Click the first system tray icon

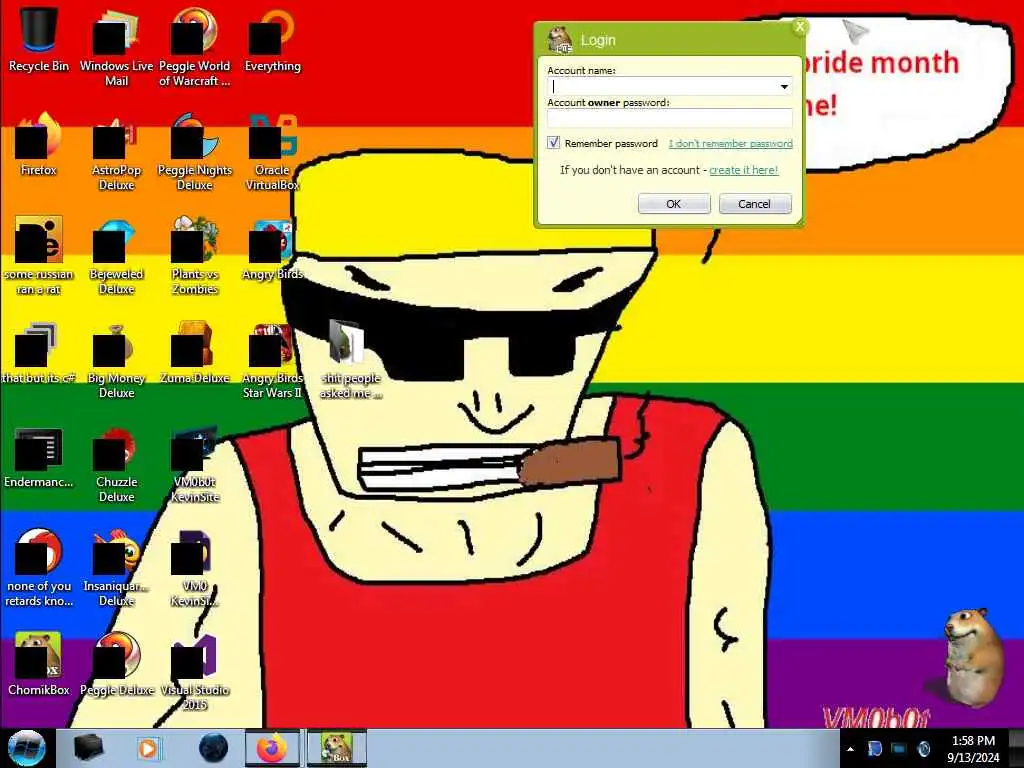point(874,748)
